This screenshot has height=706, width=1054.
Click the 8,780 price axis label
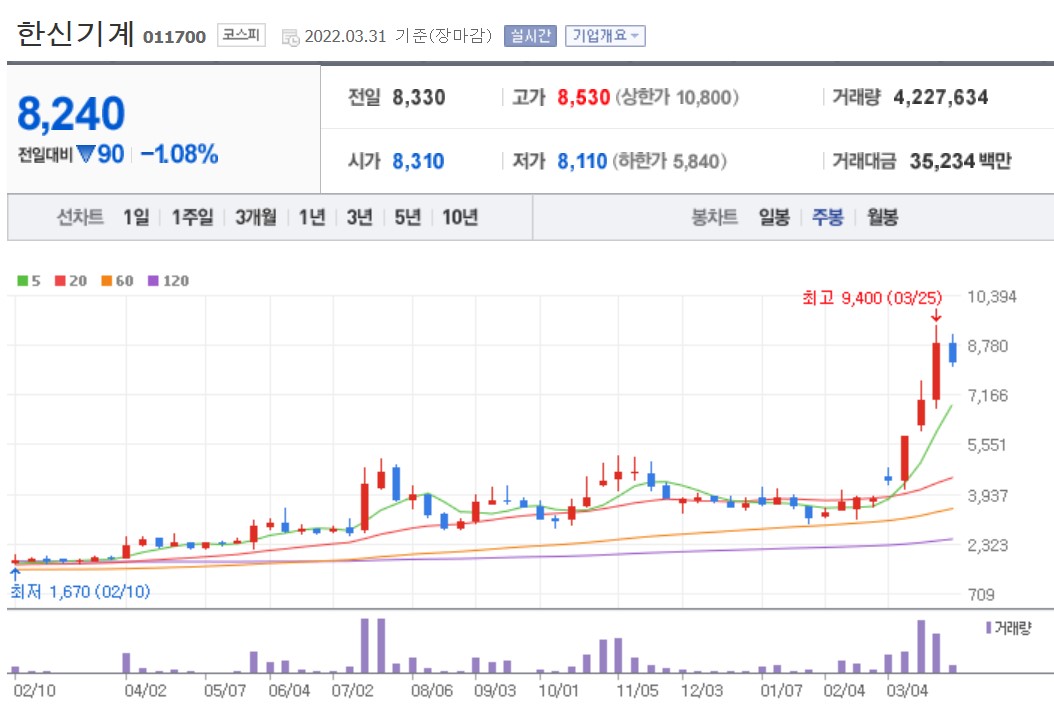coord(987,346)
